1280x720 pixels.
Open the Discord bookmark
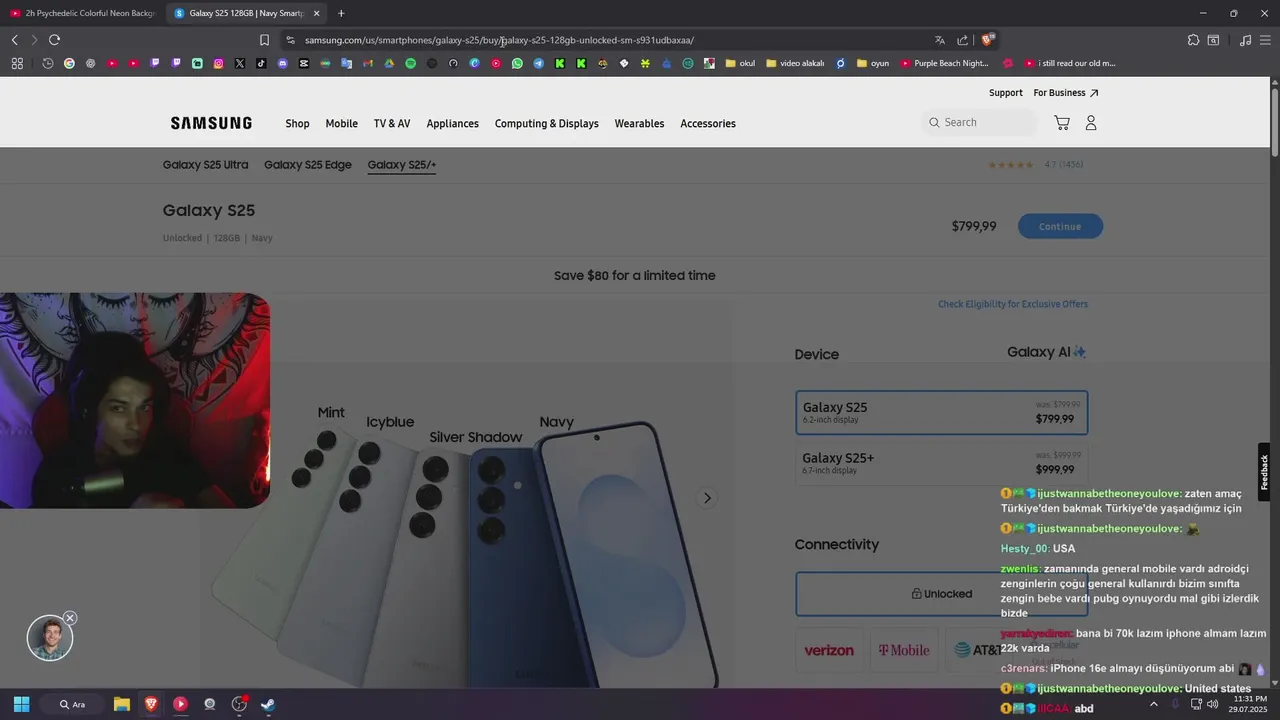point(282,63)
